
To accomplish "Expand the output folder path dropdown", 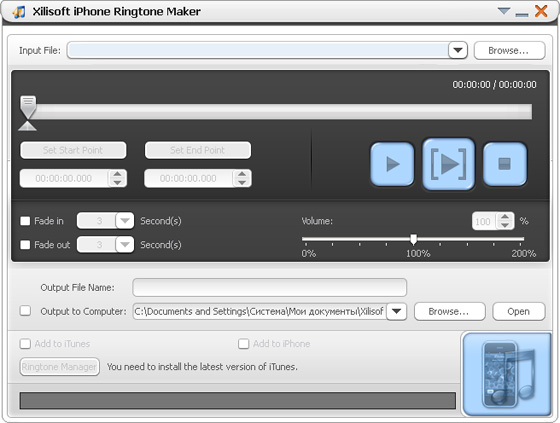I will point(396,311).
